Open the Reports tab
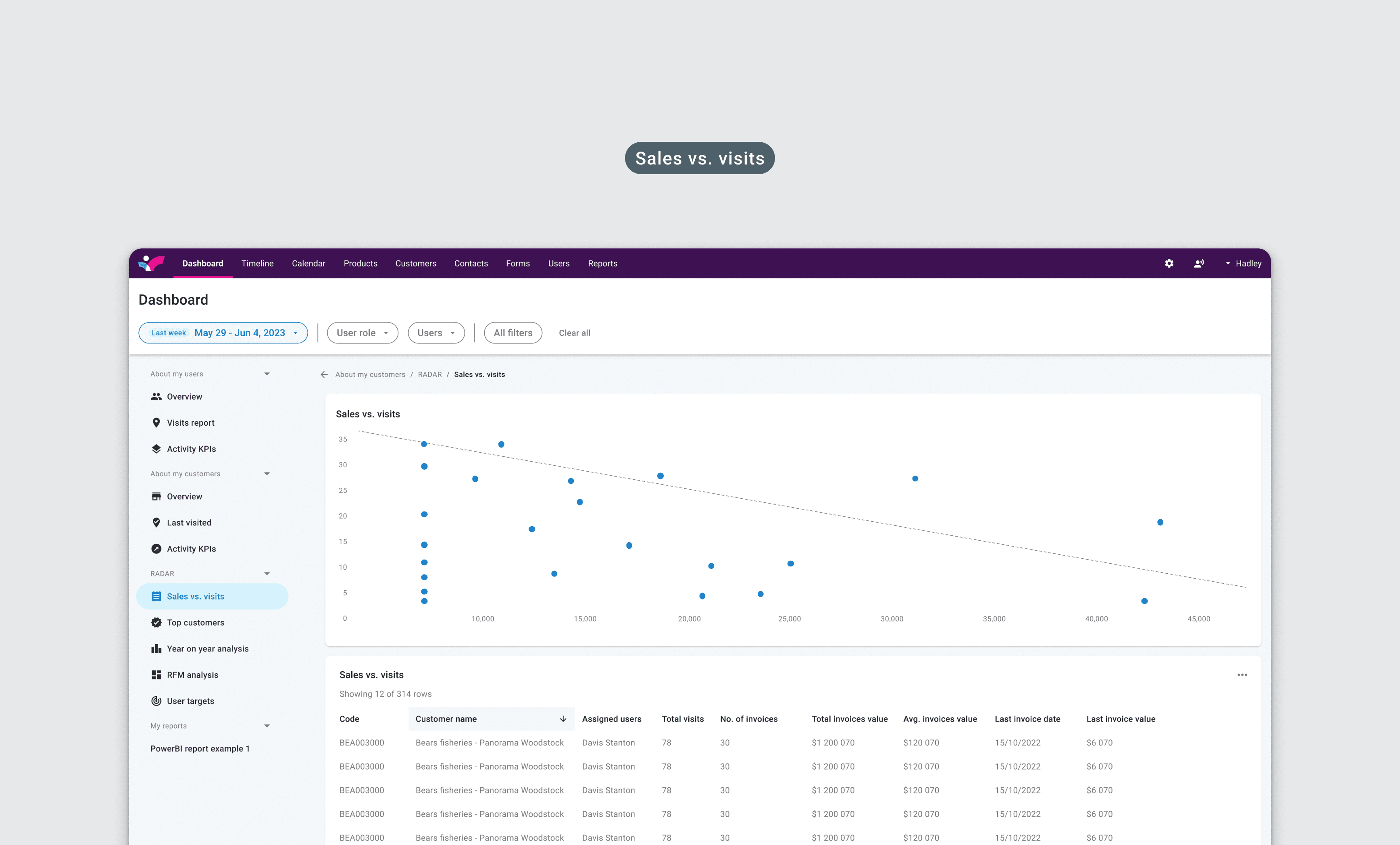This screenshot has width=1400, height=845. pyautogui.click(x=602, y=264)
